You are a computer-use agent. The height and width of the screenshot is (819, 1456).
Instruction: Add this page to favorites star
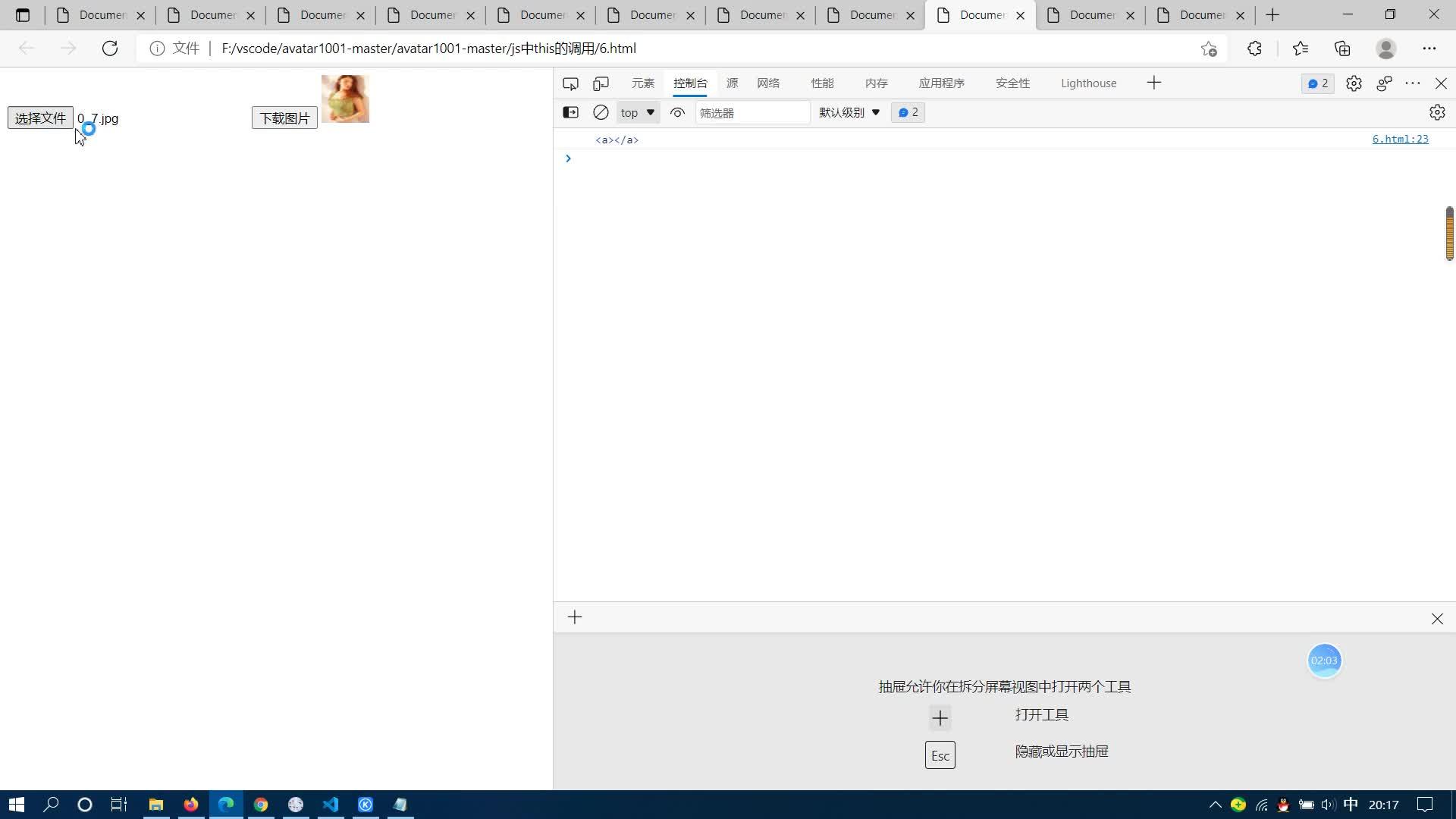pos(1209,49)
